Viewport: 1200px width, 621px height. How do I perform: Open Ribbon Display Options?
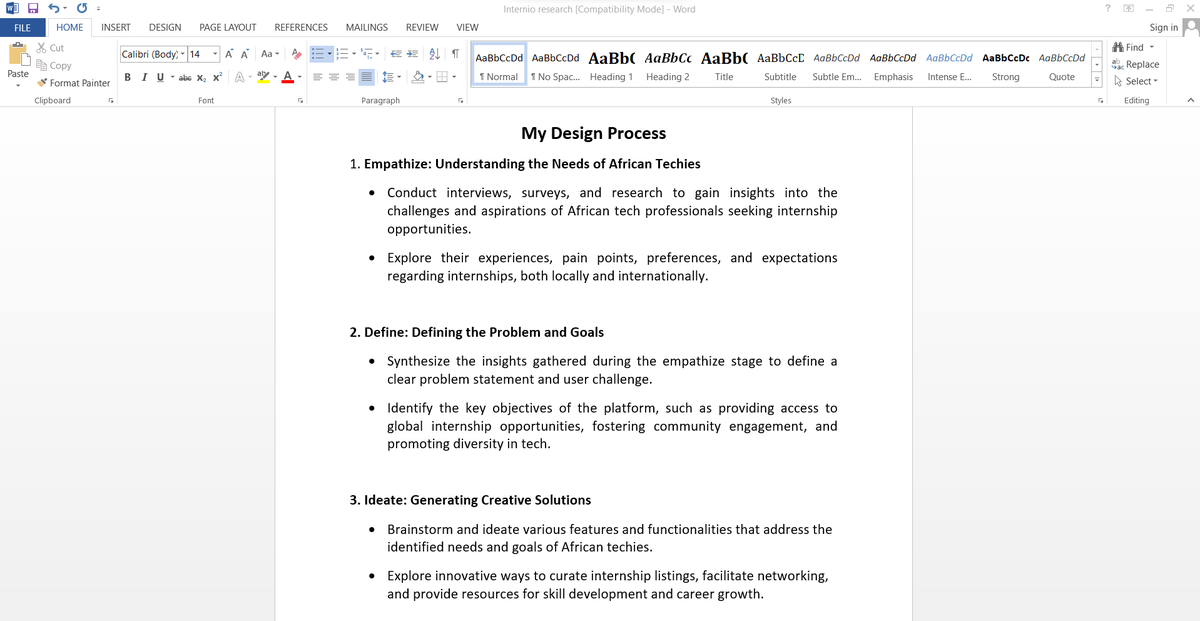click(1129, 9)
